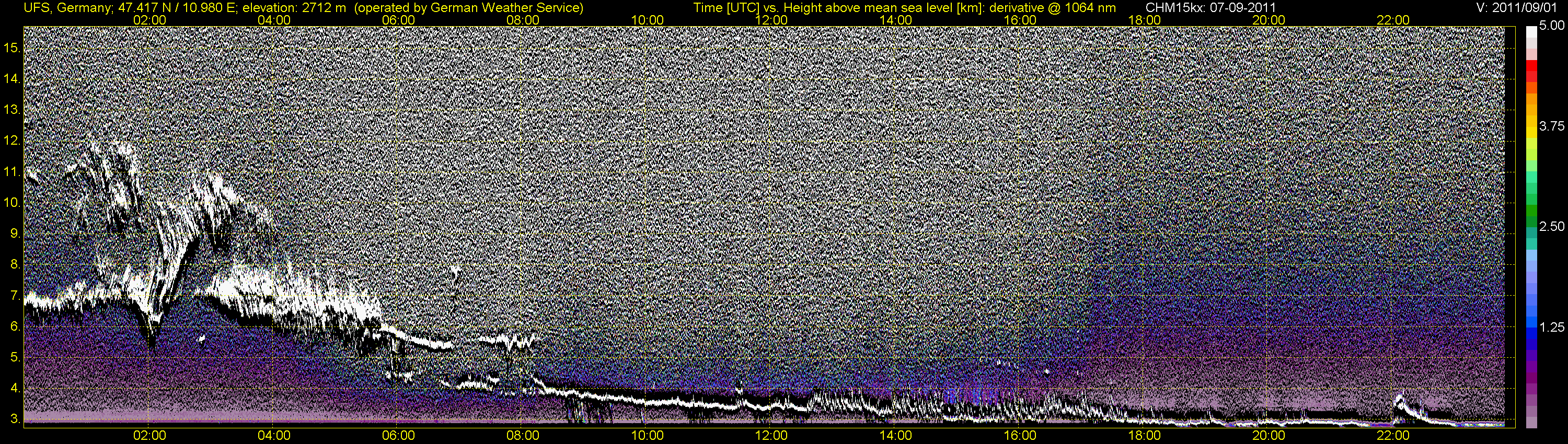Image resolution: width=1568 pixels, height=444 pixels.
Task: Click the "06:00" label on the top time axis
Action: 398,20
